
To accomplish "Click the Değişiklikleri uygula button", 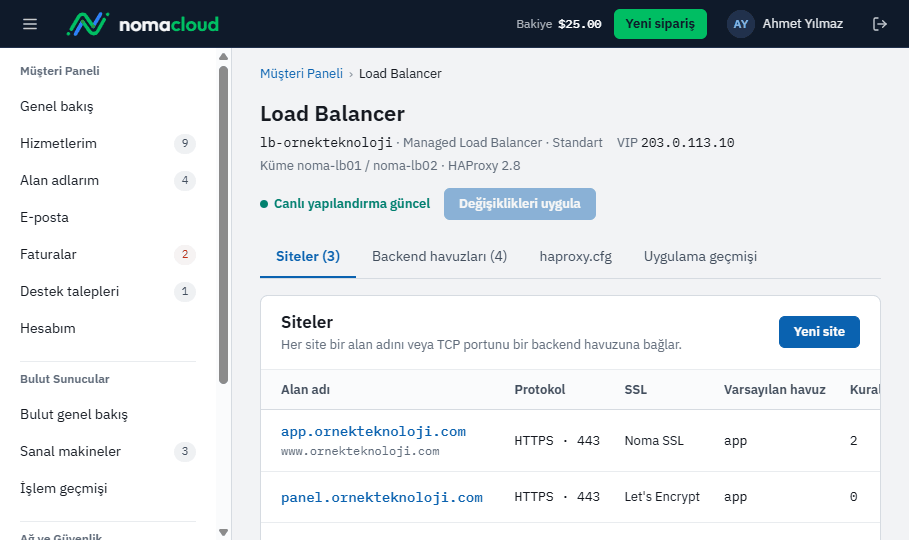I will pos(519,204).
